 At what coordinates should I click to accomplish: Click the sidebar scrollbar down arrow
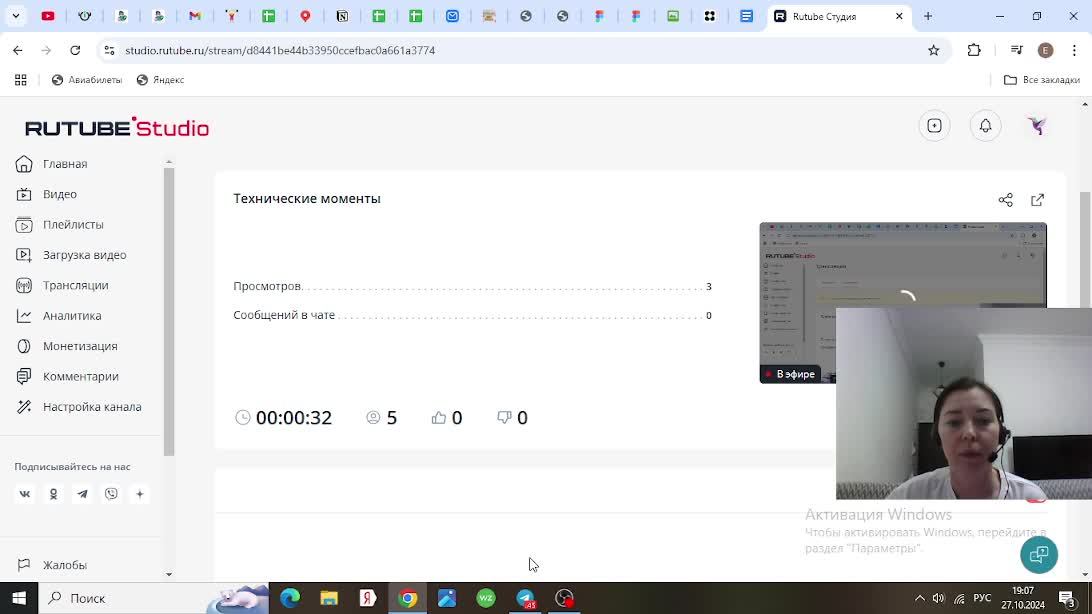(169, 574)
